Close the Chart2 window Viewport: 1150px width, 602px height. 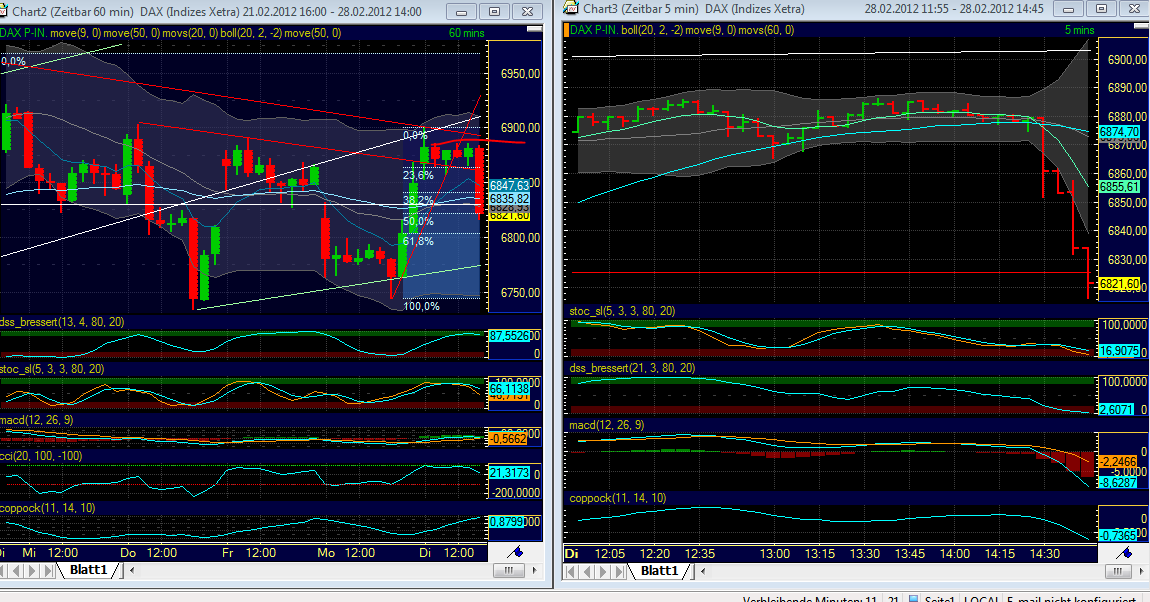[x=527, y=11]
